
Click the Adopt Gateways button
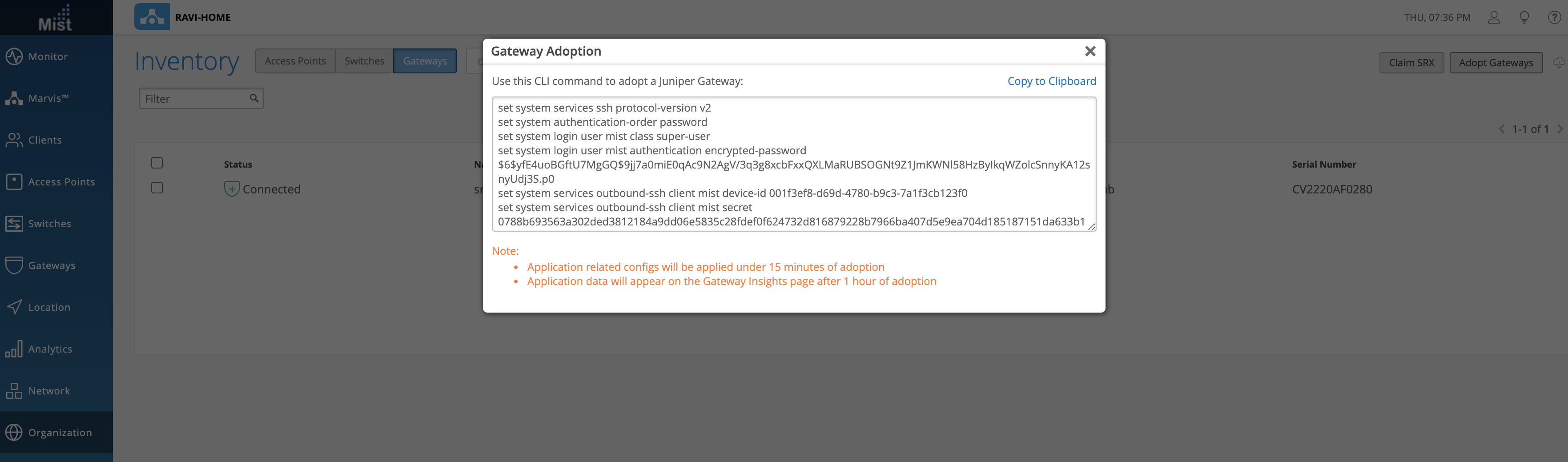[1496, 63]
